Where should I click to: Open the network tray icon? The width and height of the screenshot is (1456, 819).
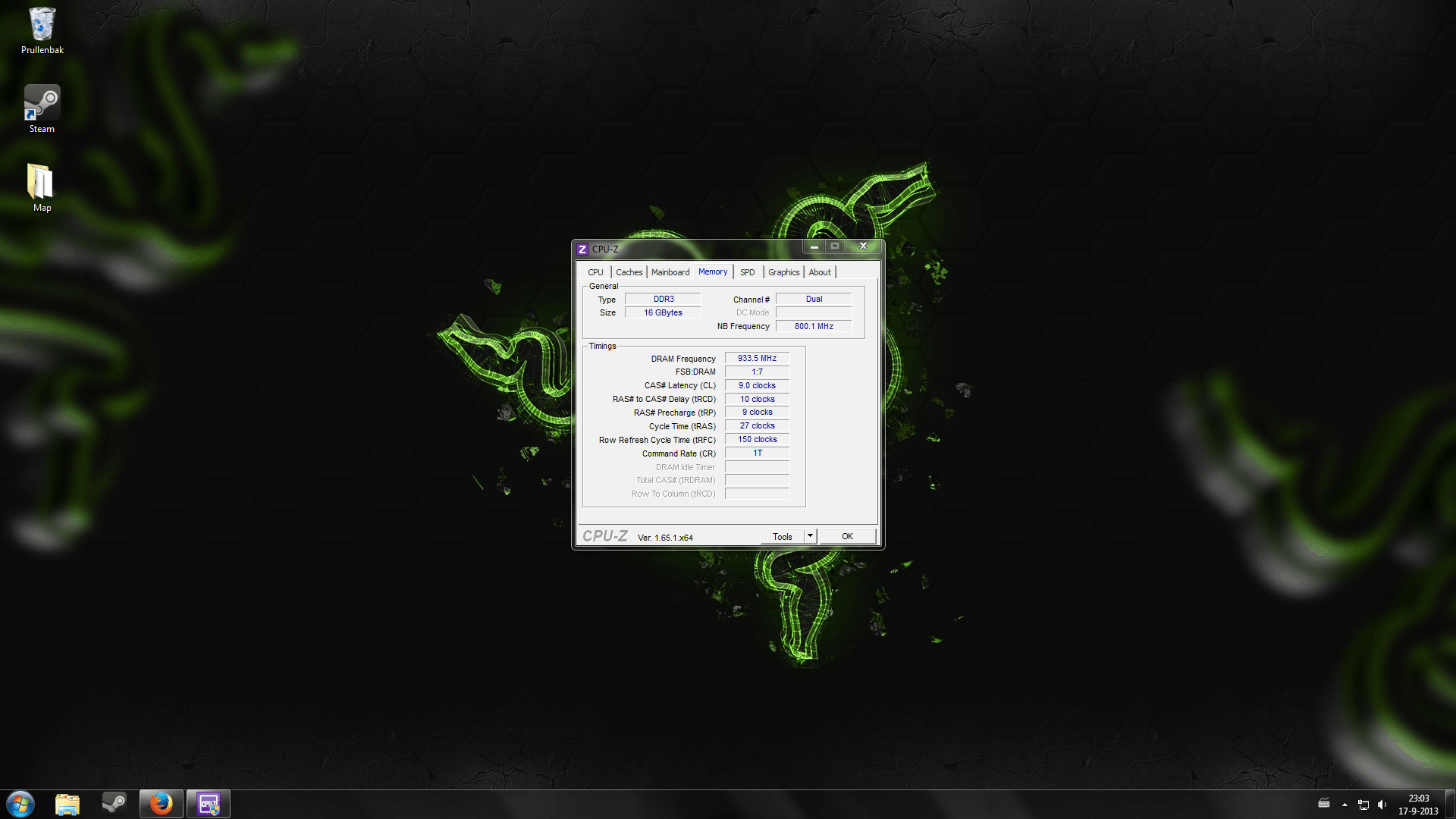[x=1363, y=805]
